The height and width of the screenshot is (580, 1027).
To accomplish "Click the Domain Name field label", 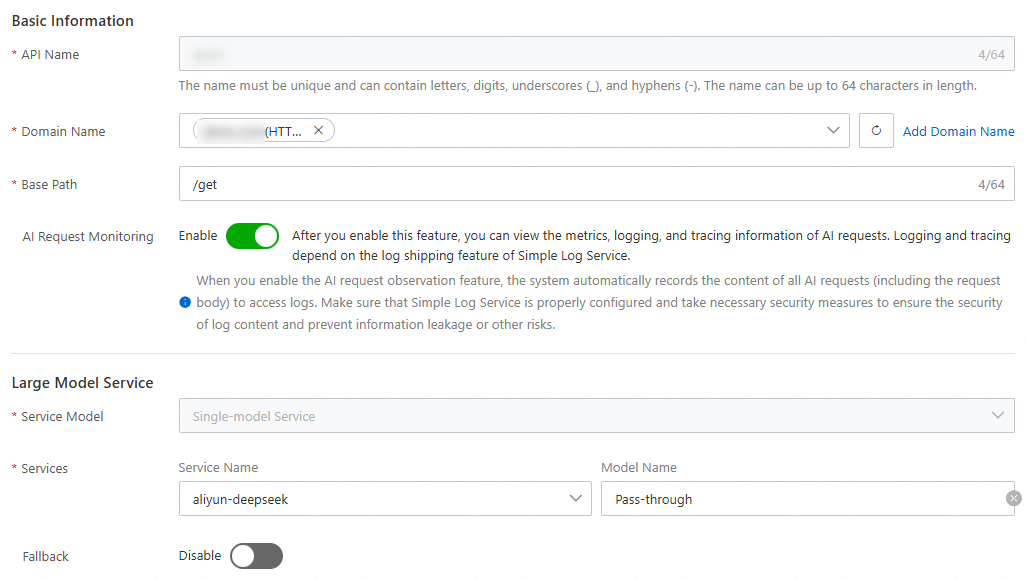I will 63,132.
